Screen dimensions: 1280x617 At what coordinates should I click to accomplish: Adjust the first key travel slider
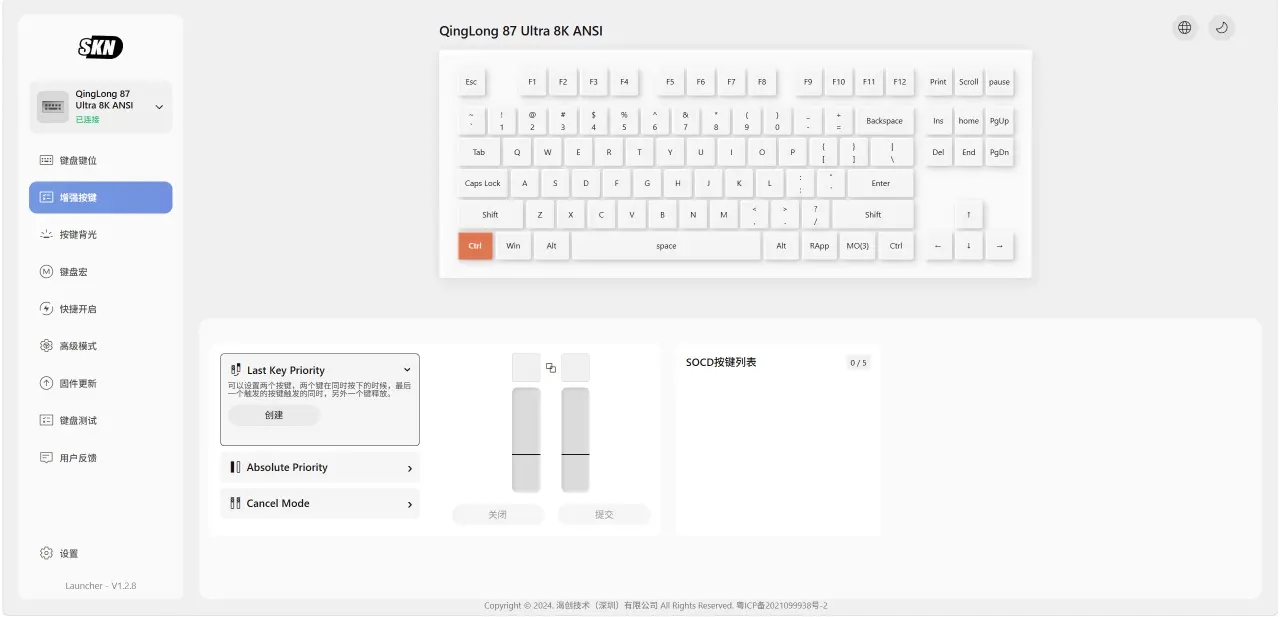526,440
